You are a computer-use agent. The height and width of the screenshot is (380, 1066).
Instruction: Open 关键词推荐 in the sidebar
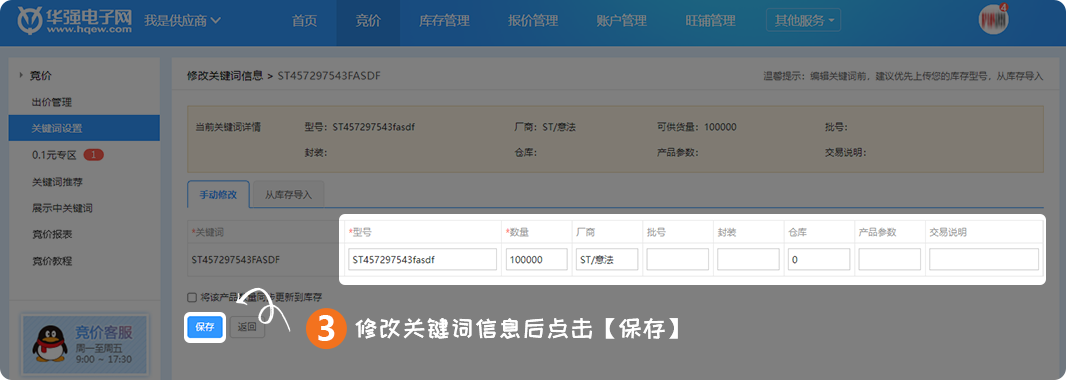pos(62,182)
